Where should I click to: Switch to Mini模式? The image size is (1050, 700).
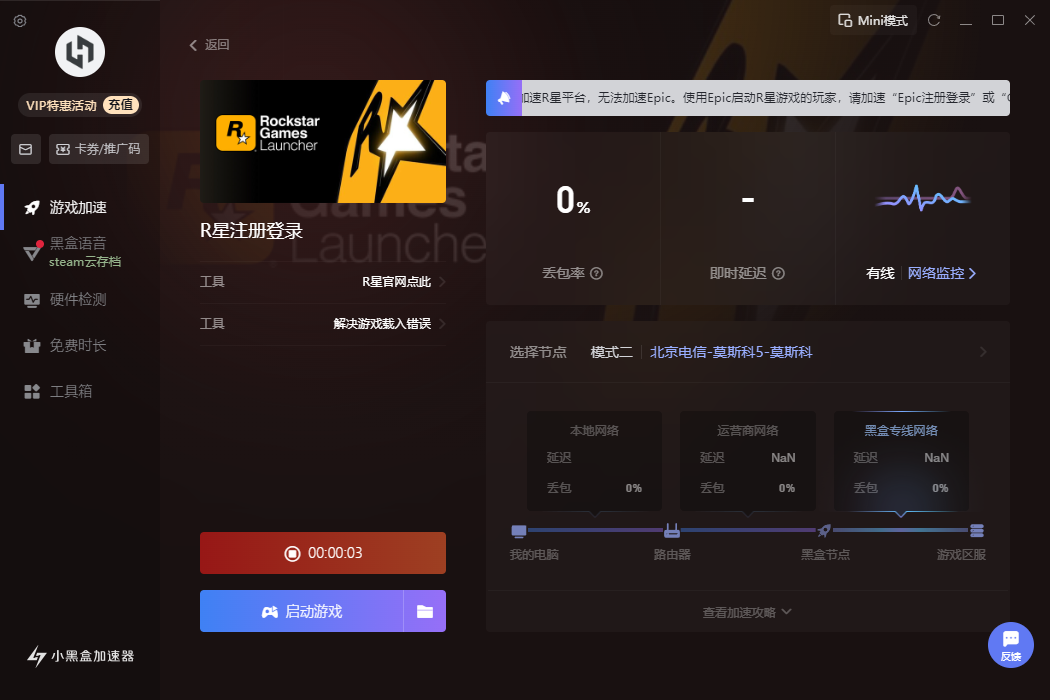click(x=873, y=21)
